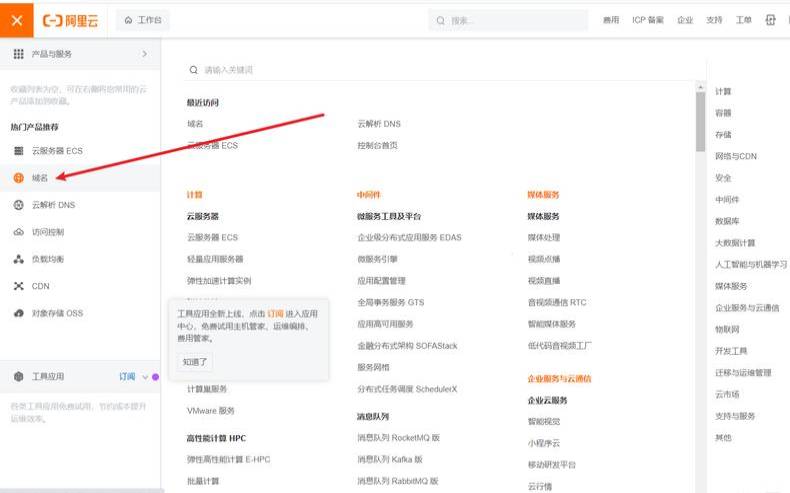Select 媒体处理 product

tap(544, 237)
